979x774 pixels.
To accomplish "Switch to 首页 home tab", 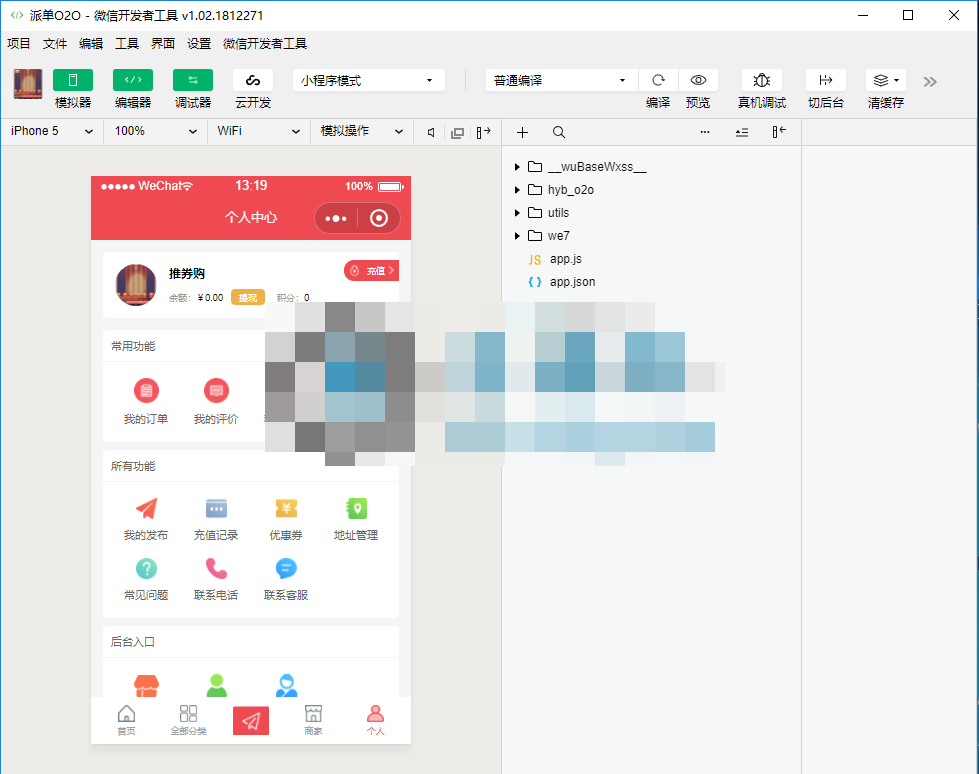I will pyautogui.click(x=126, y=720).
